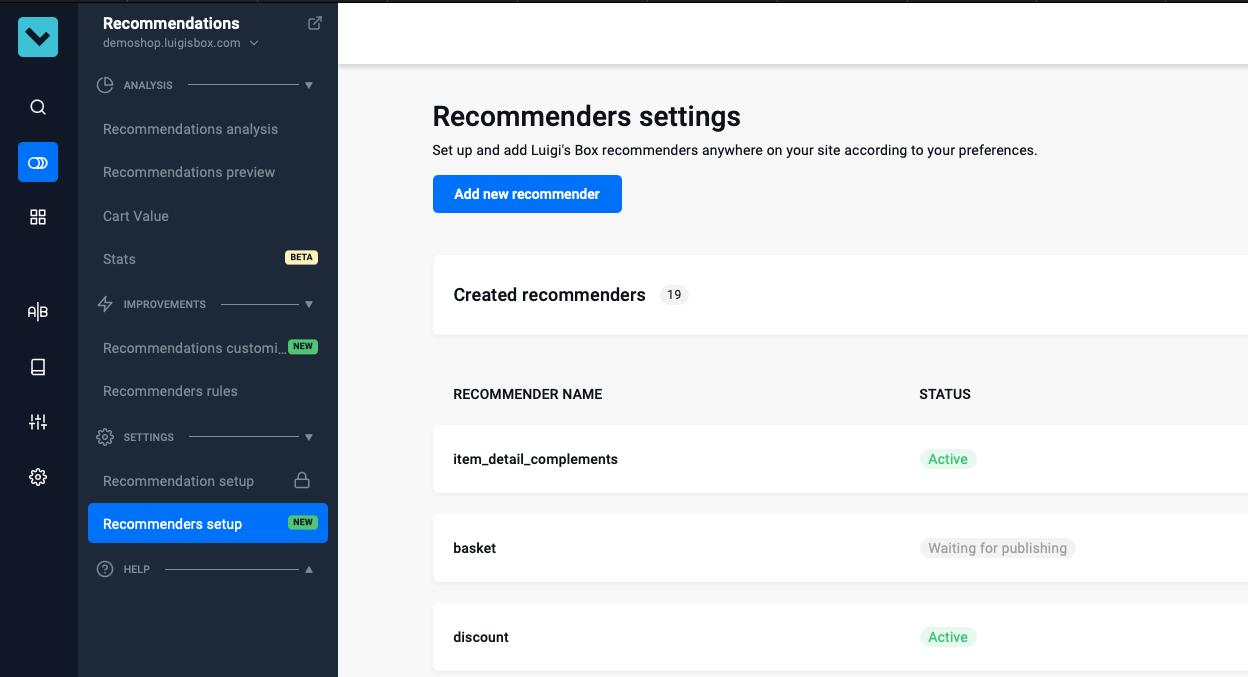Open the item_detail_complements recommender
Viewport: 1248px width, 677px height.
coord(534,459)
